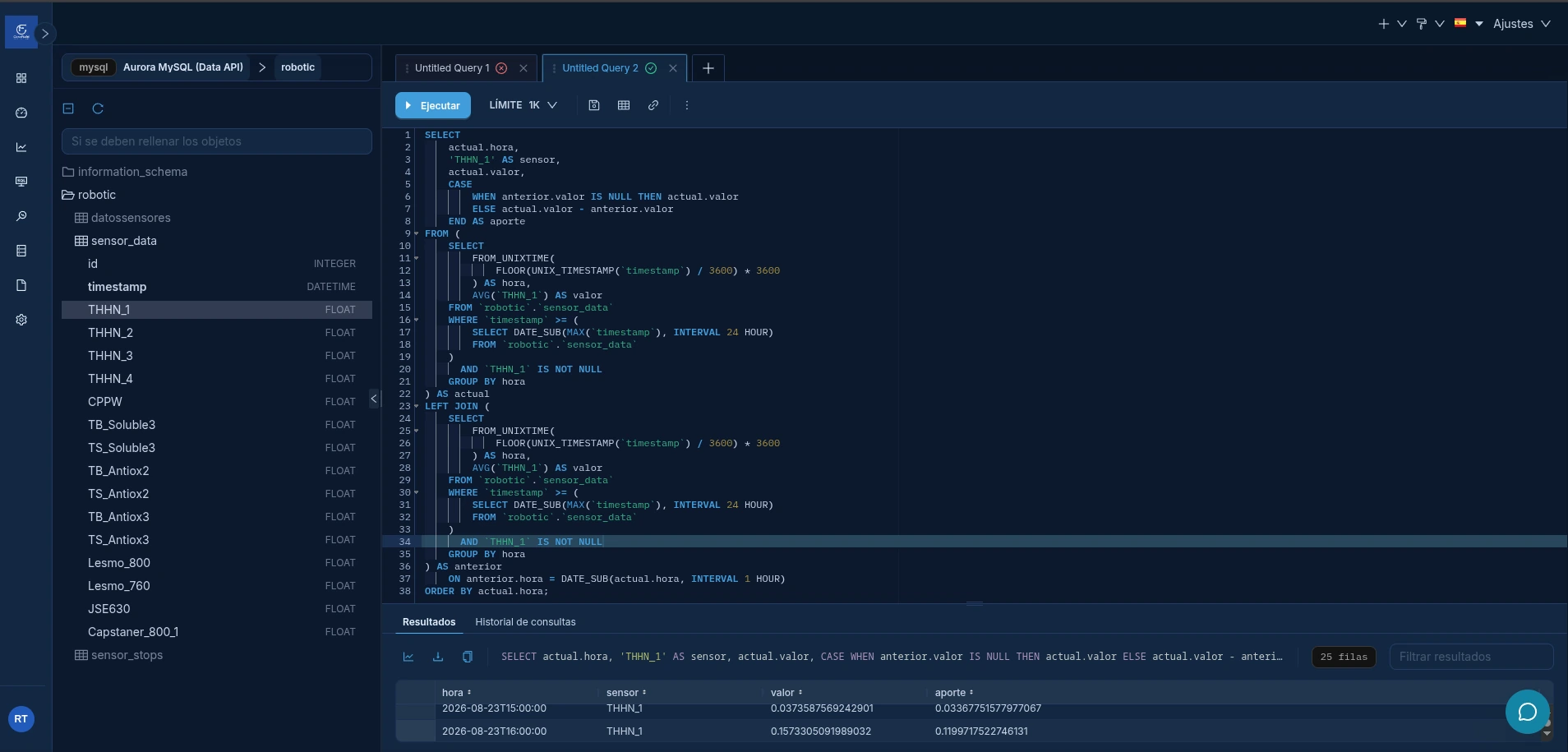Select the timestamp column row
This screenshot has height=752, width=1568.
(217, 287)
